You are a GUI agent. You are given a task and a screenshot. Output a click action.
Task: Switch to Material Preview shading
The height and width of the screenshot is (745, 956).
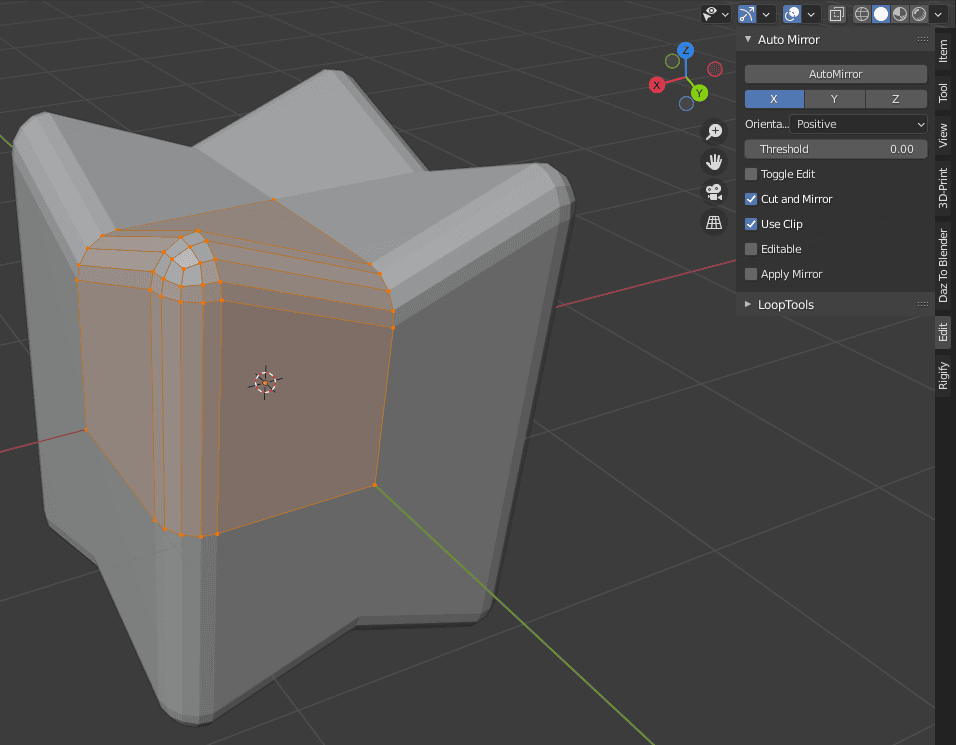click(x=898, y=13)
